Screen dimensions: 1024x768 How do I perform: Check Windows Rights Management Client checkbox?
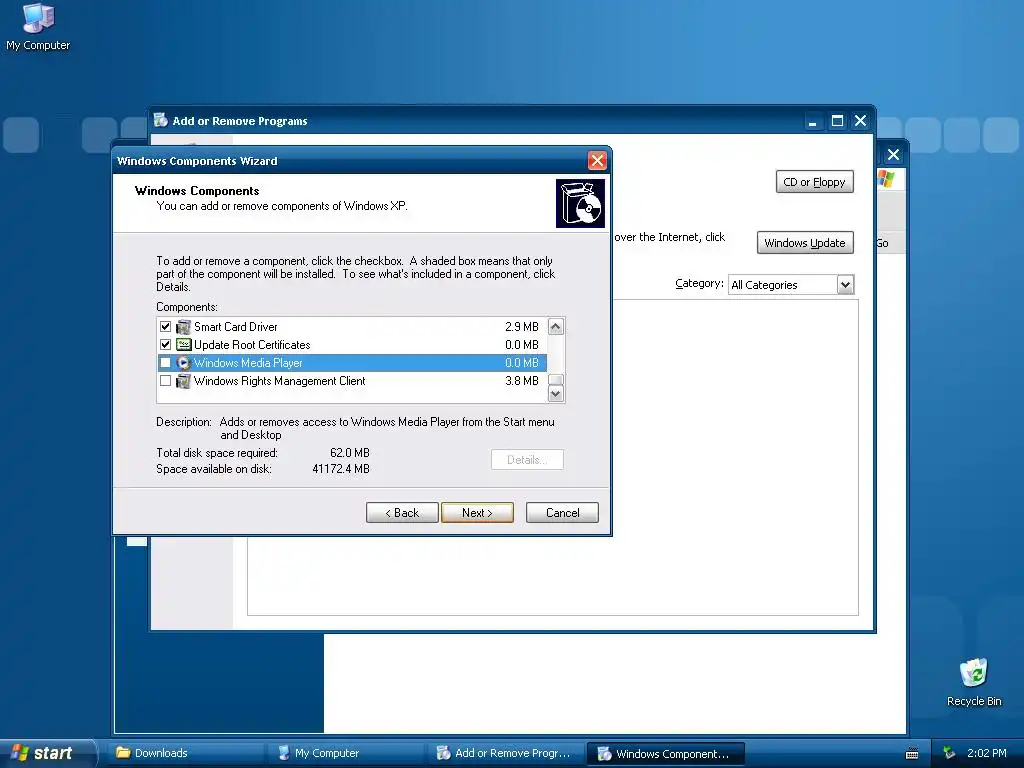165,381
